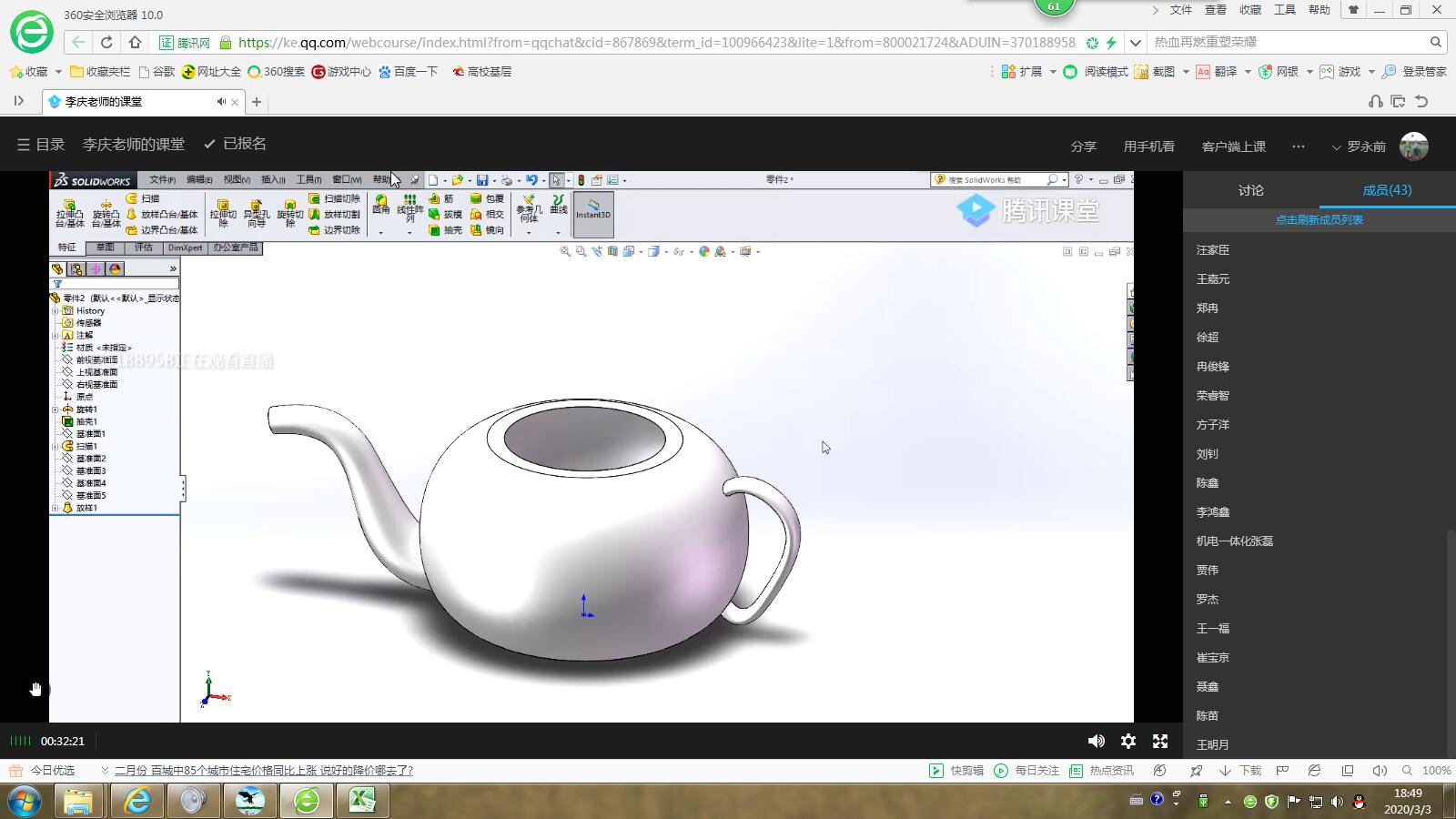The image size is (1456, 819).
Task: Click the 客户端上课 button
Action: point(1233,147)
